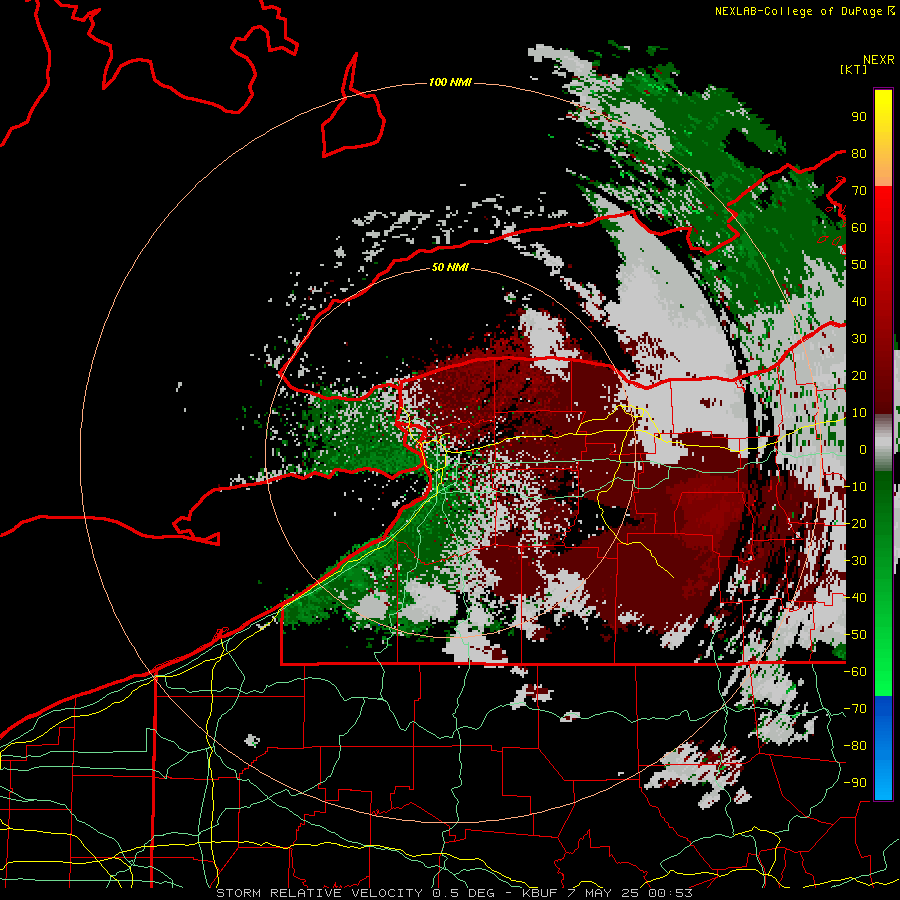Click the -50 scale value
900x900 pixels.
(x=855, y=635)
